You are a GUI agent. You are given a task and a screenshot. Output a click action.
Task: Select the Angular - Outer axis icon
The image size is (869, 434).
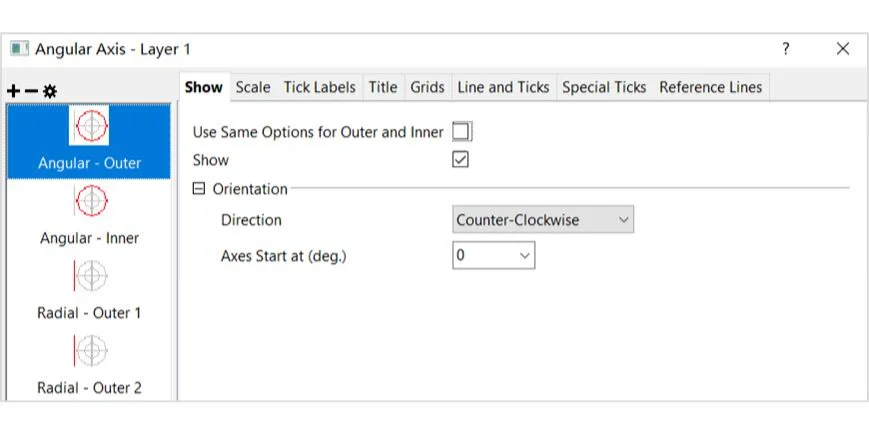[x=89, y=126]
